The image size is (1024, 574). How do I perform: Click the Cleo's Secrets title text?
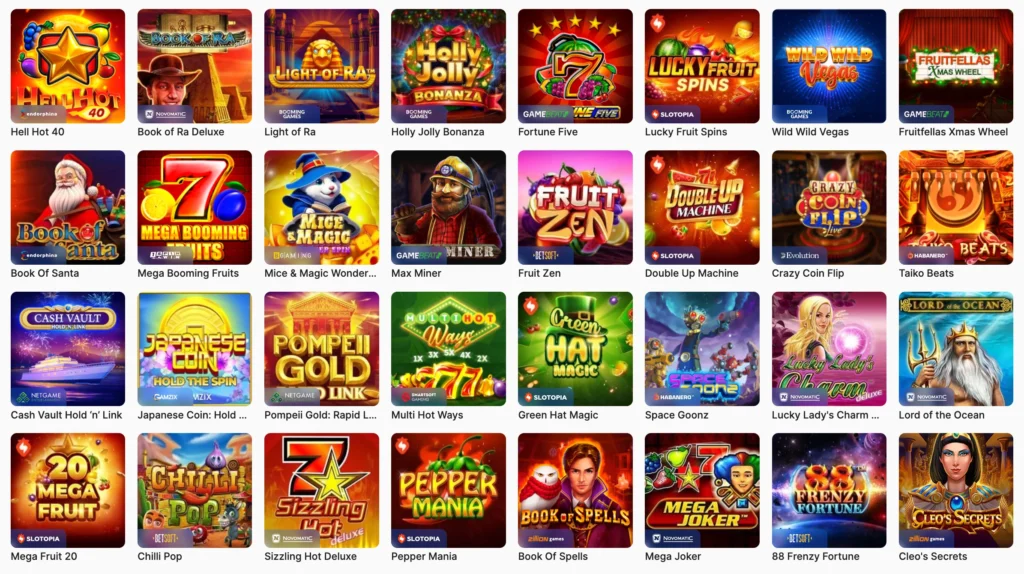click(x=933, y=556)
